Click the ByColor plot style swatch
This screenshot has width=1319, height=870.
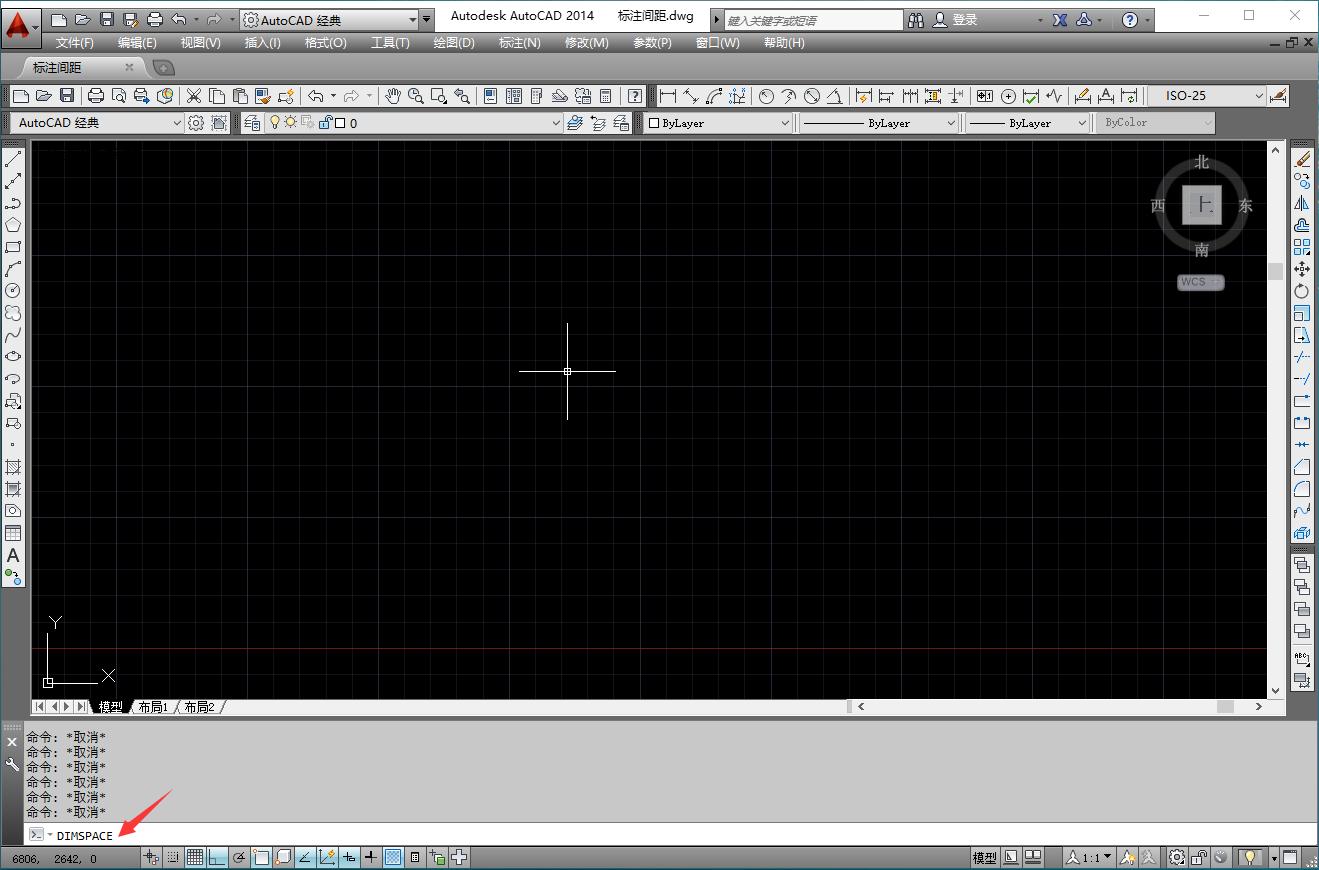pyautogui.click(x=1155, y=122)
